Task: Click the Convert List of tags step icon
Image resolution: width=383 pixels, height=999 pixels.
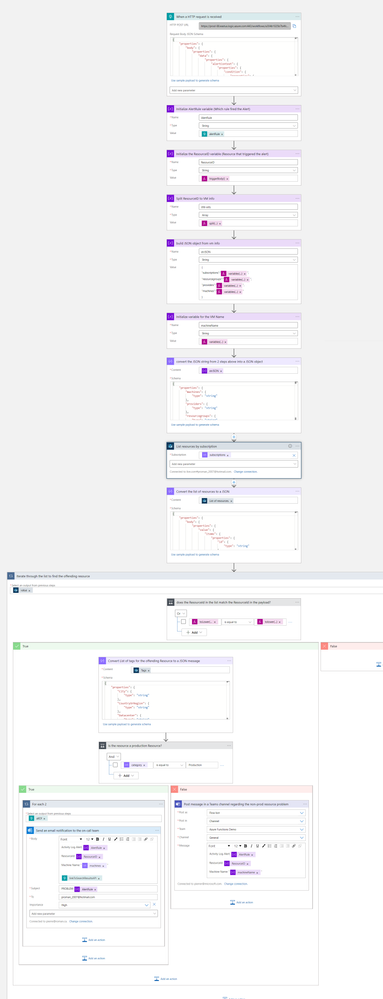Action: click(102, 660)
